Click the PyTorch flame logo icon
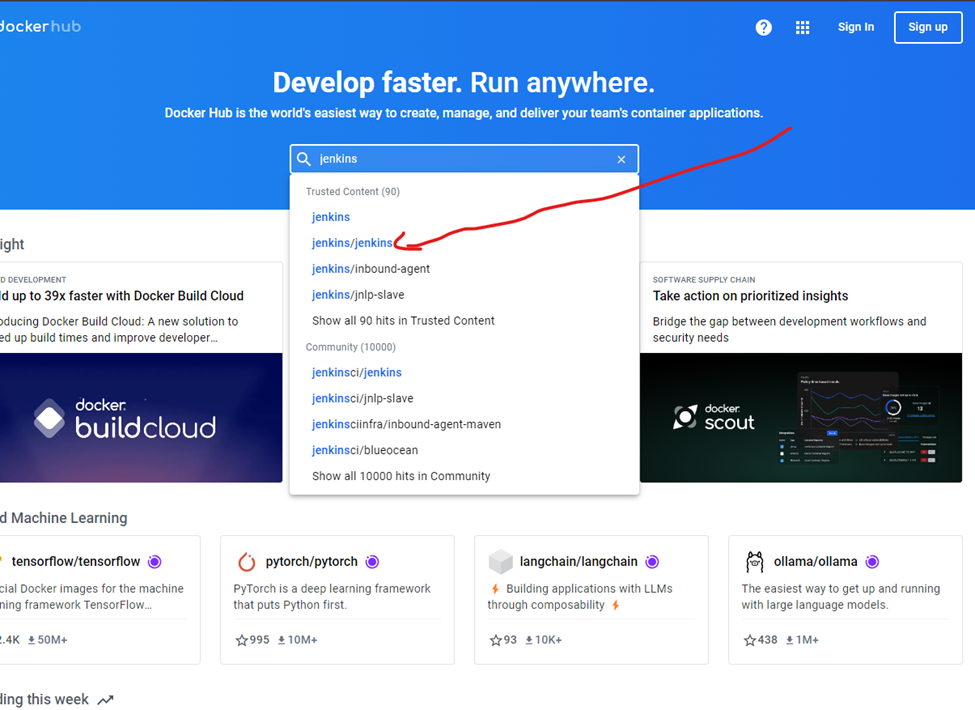This screenshot has height=710, width=975. [247, 561]
